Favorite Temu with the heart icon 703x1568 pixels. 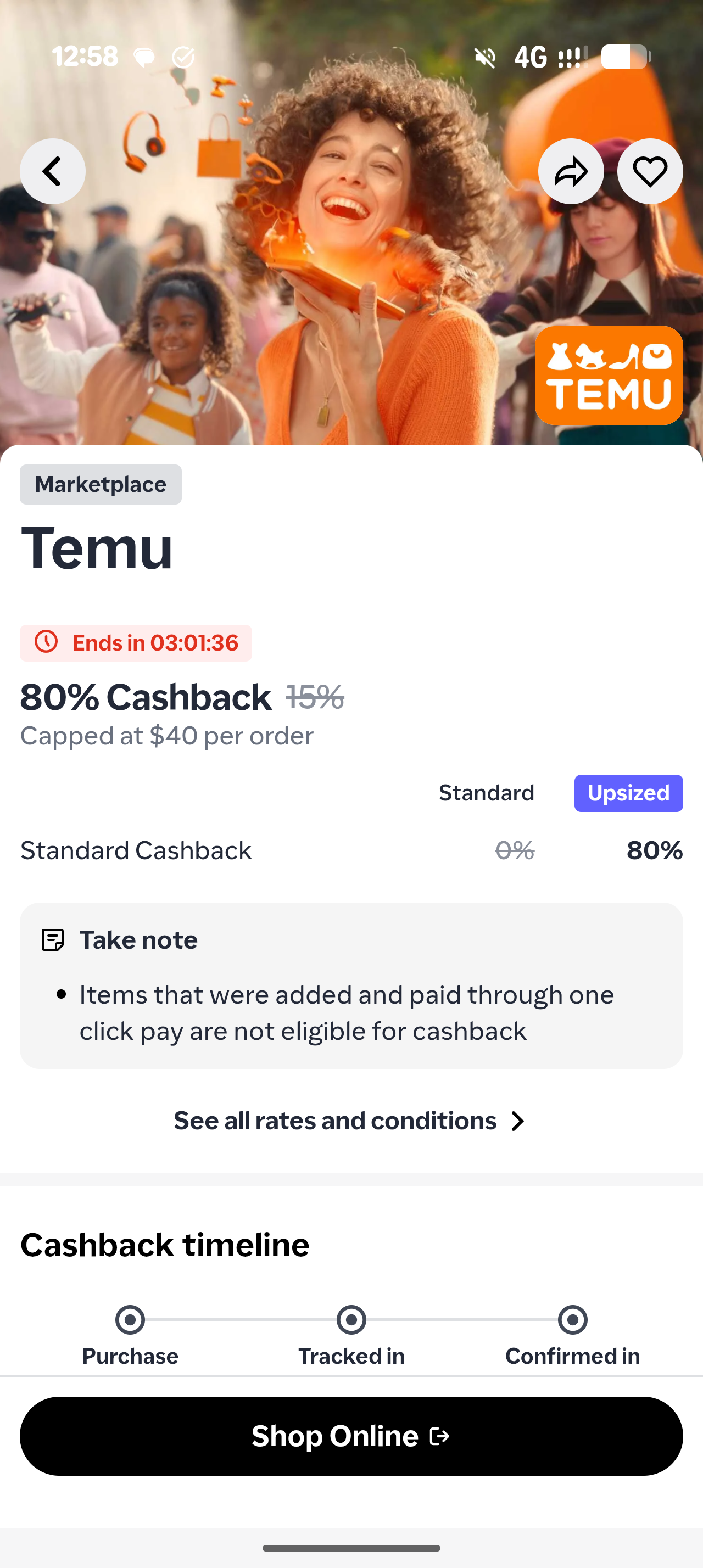tap(649, 171)
